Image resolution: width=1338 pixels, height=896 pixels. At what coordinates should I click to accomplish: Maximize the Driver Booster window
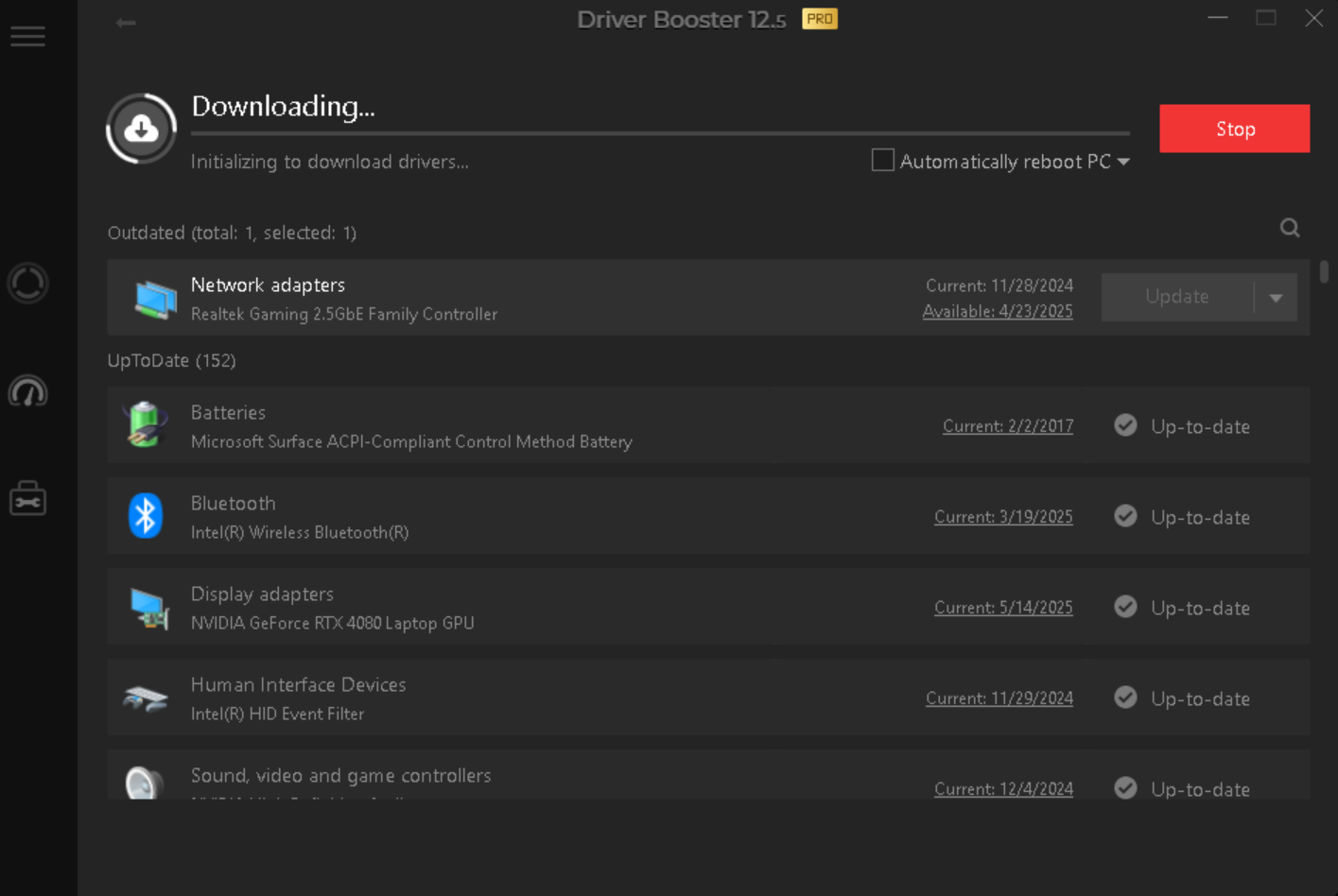1266,18
